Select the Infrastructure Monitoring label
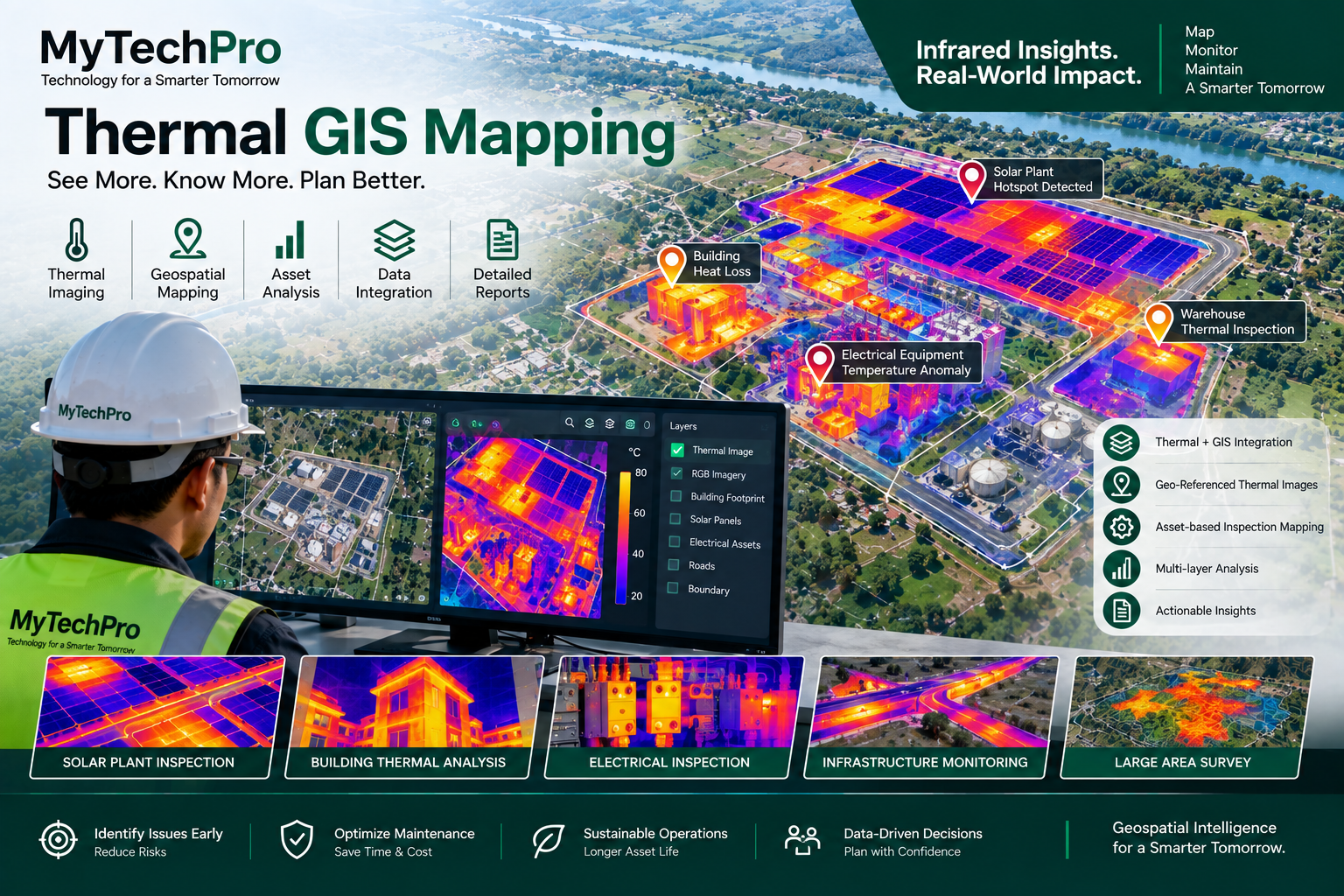1344x896 pixels. click(x=925, y=762)
